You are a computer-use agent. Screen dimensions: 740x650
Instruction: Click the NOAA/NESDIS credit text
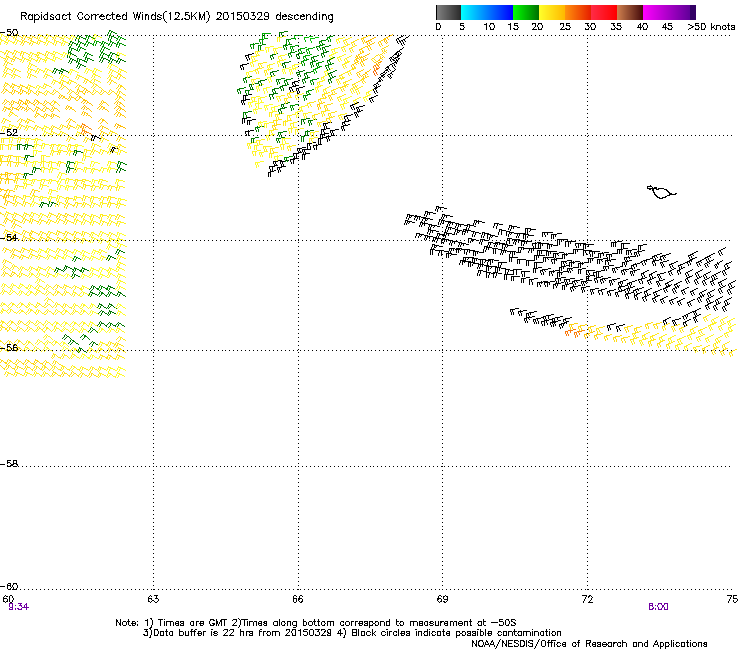(589, 644)
